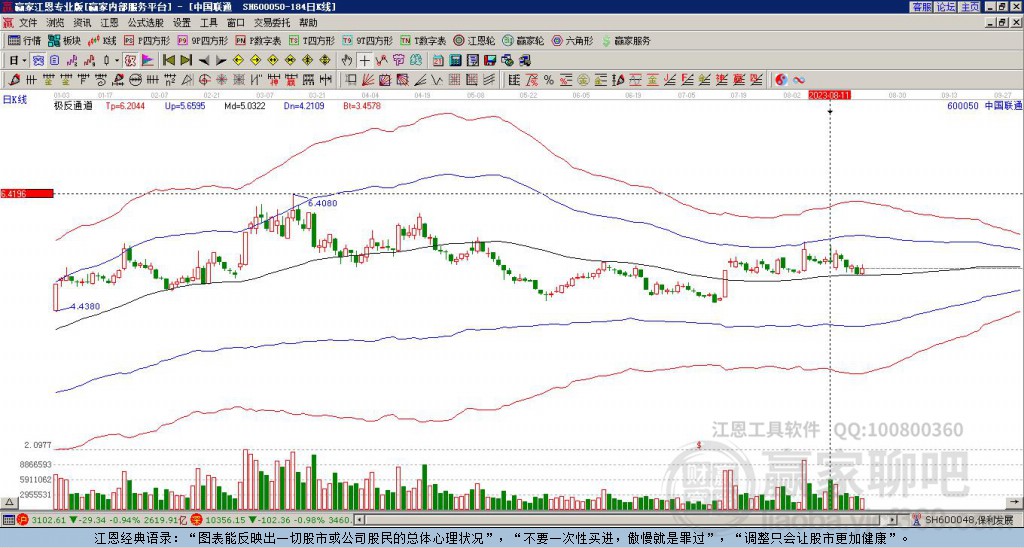Click the yin-yang symbol icon
The image size is (1024, 548).
(x=781, y=80)
